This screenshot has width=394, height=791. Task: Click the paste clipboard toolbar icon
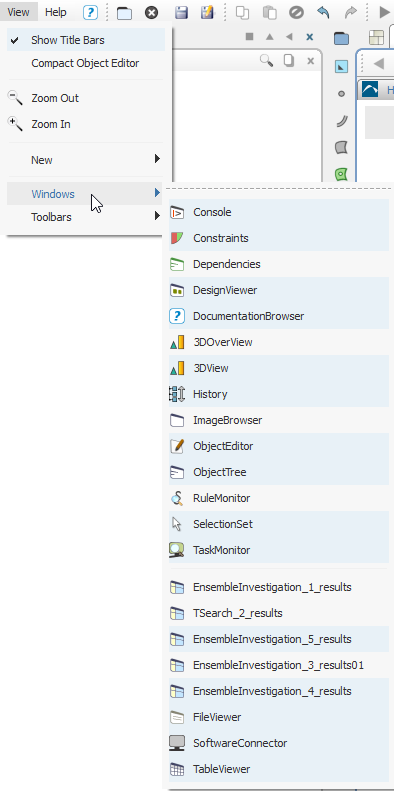click(x=270, y=13)
